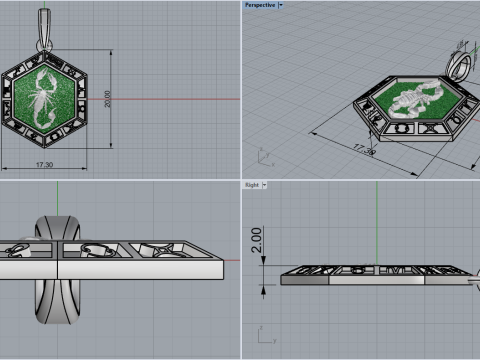Click the scorpion relief in the top-left view
Screen dimensions: 480x360
(x=43, y=99)
